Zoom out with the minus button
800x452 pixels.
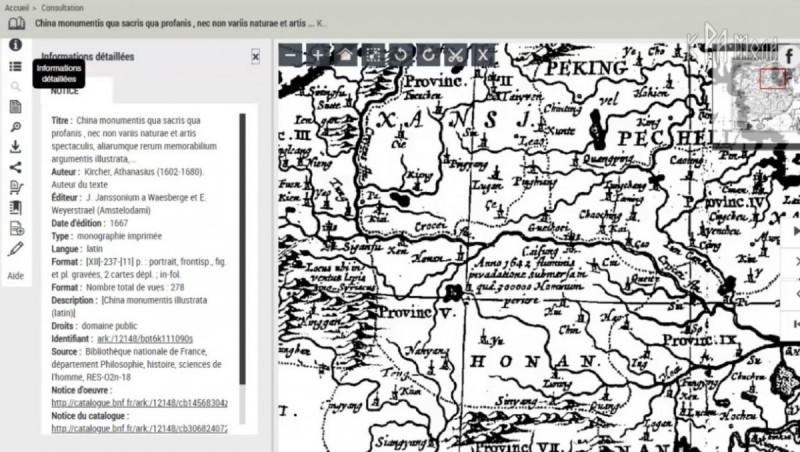tap(291, 56)
